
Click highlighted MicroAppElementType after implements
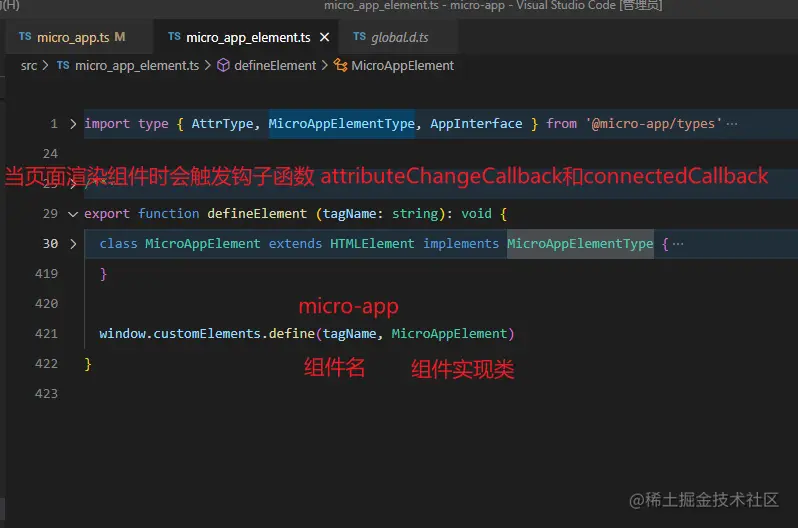click(580, 244)
